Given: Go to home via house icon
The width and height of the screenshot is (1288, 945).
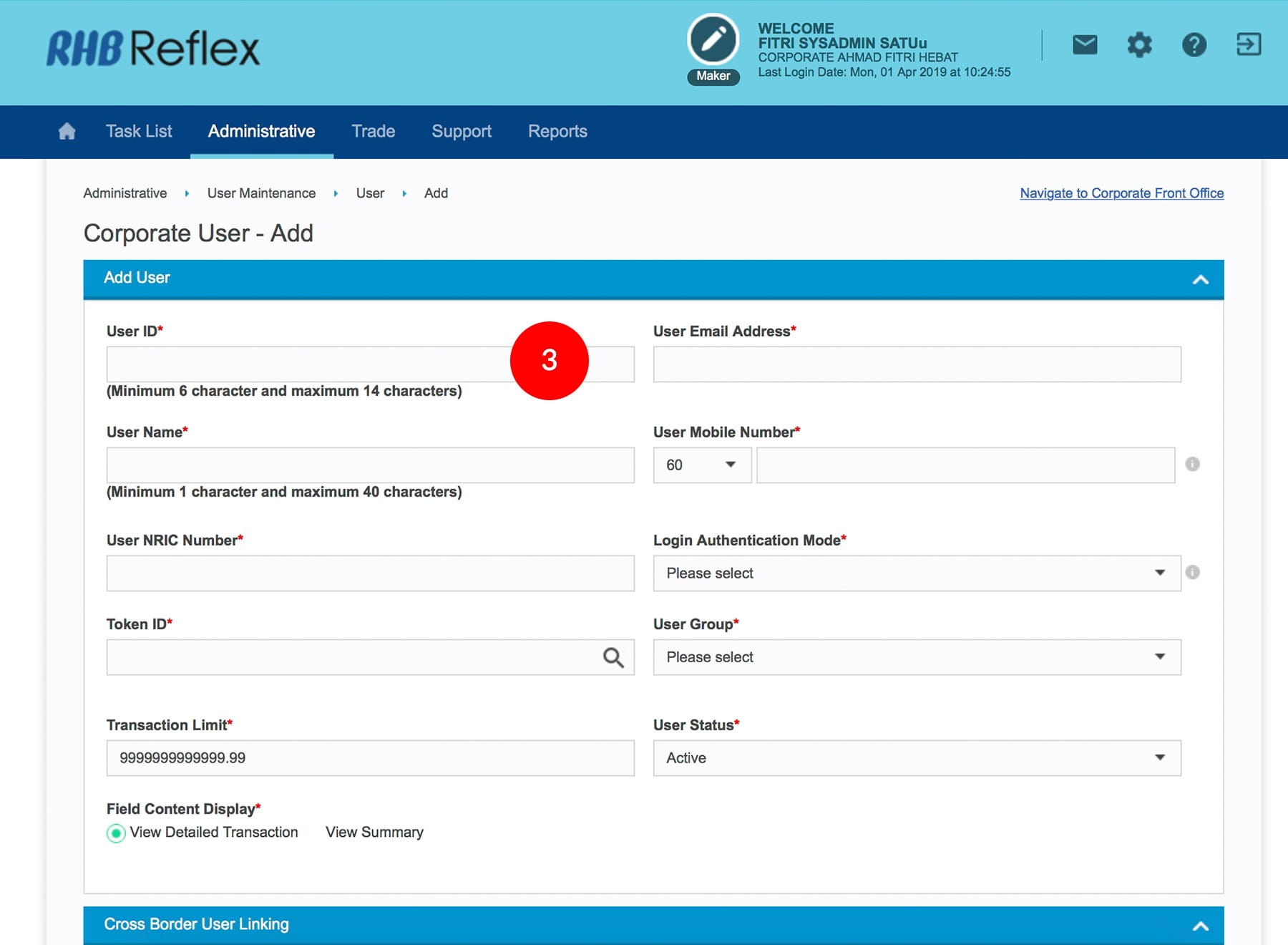Looking at the screenshot, I should point(67,131).
